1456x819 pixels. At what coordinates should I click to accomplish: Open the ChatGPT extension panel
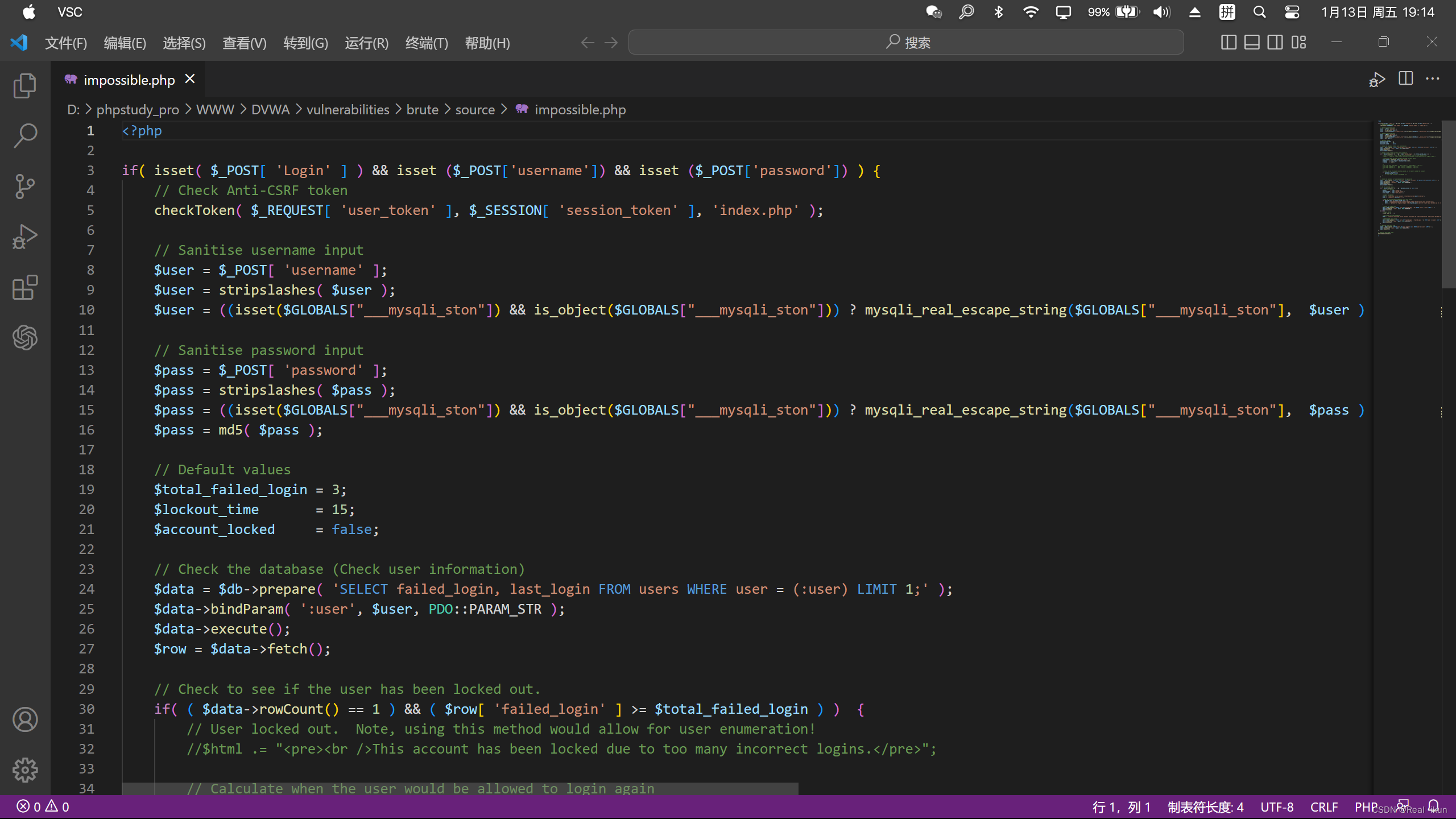pyautogui.click(x=25, y=338)
